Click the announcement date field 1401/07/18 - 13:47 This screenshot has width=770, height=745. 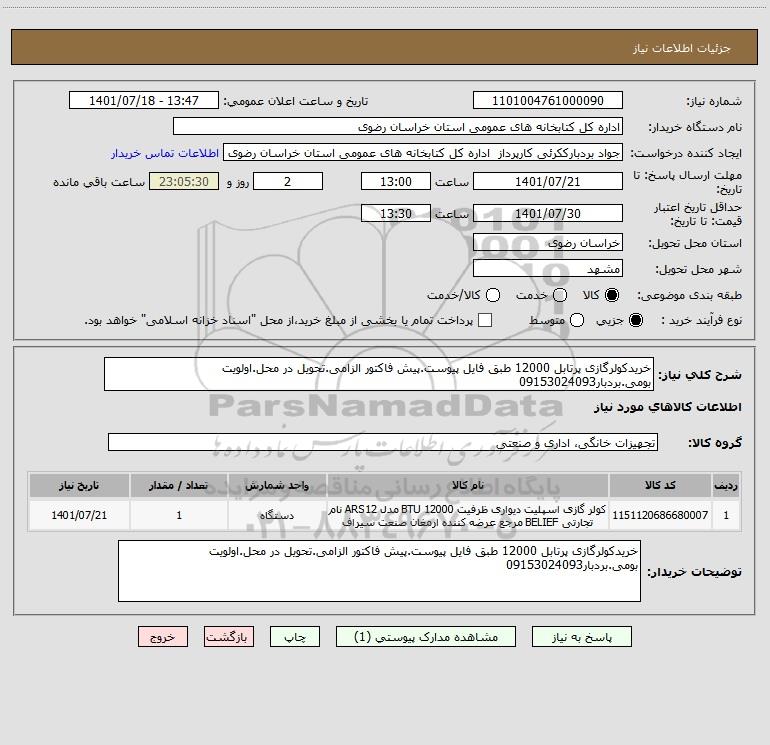[144, 101]
